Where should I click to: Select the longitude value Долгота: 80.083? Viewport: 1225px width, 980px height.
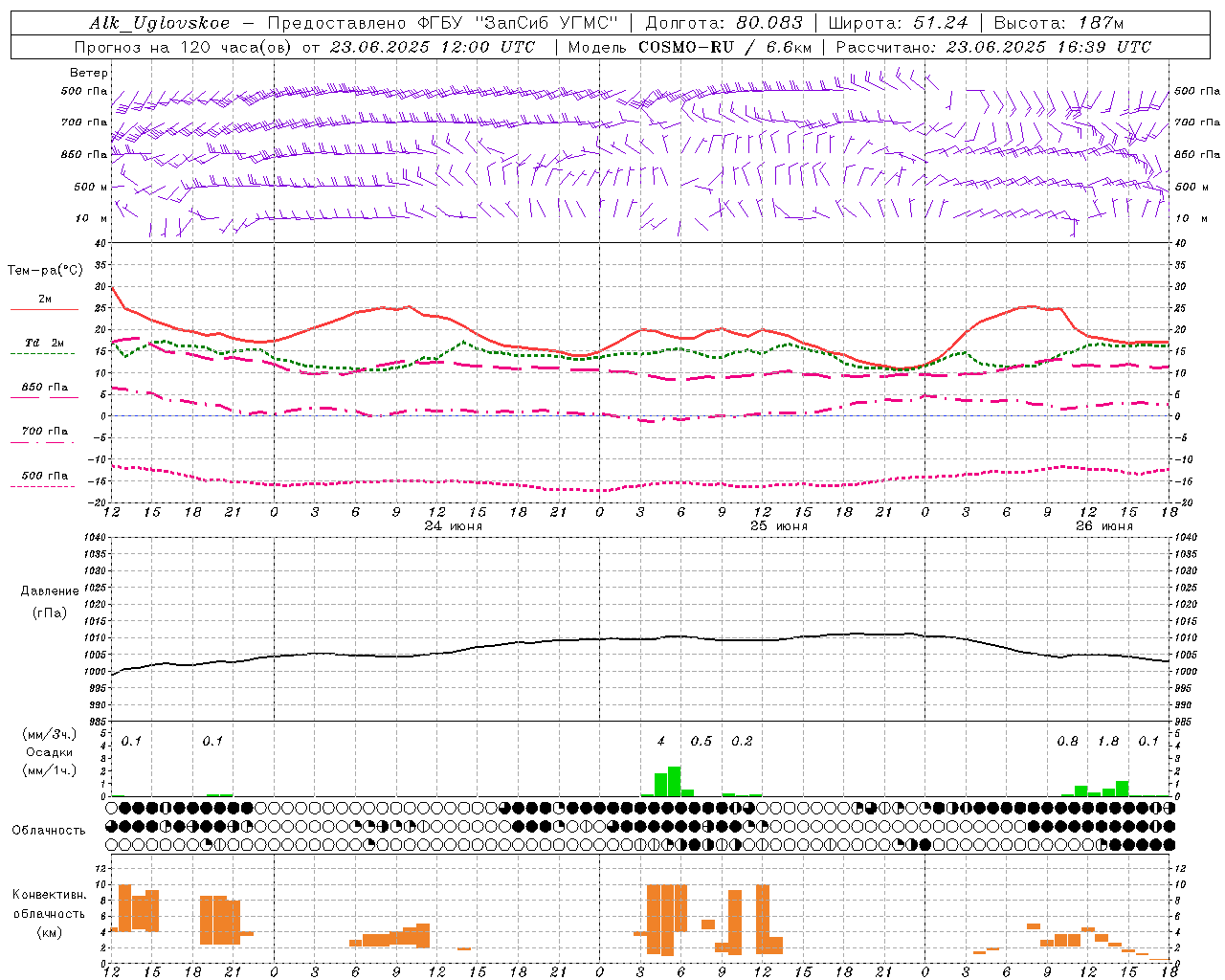pyautogui.click(x=724, y=23)
